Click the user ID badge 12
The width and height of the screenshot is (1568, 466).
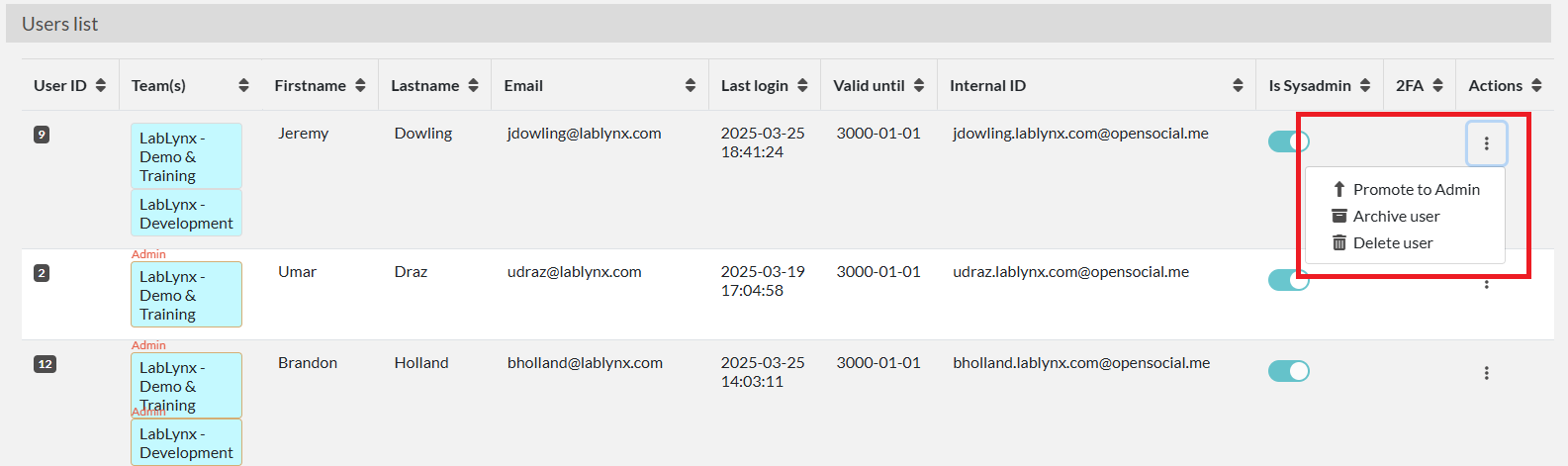45,364
